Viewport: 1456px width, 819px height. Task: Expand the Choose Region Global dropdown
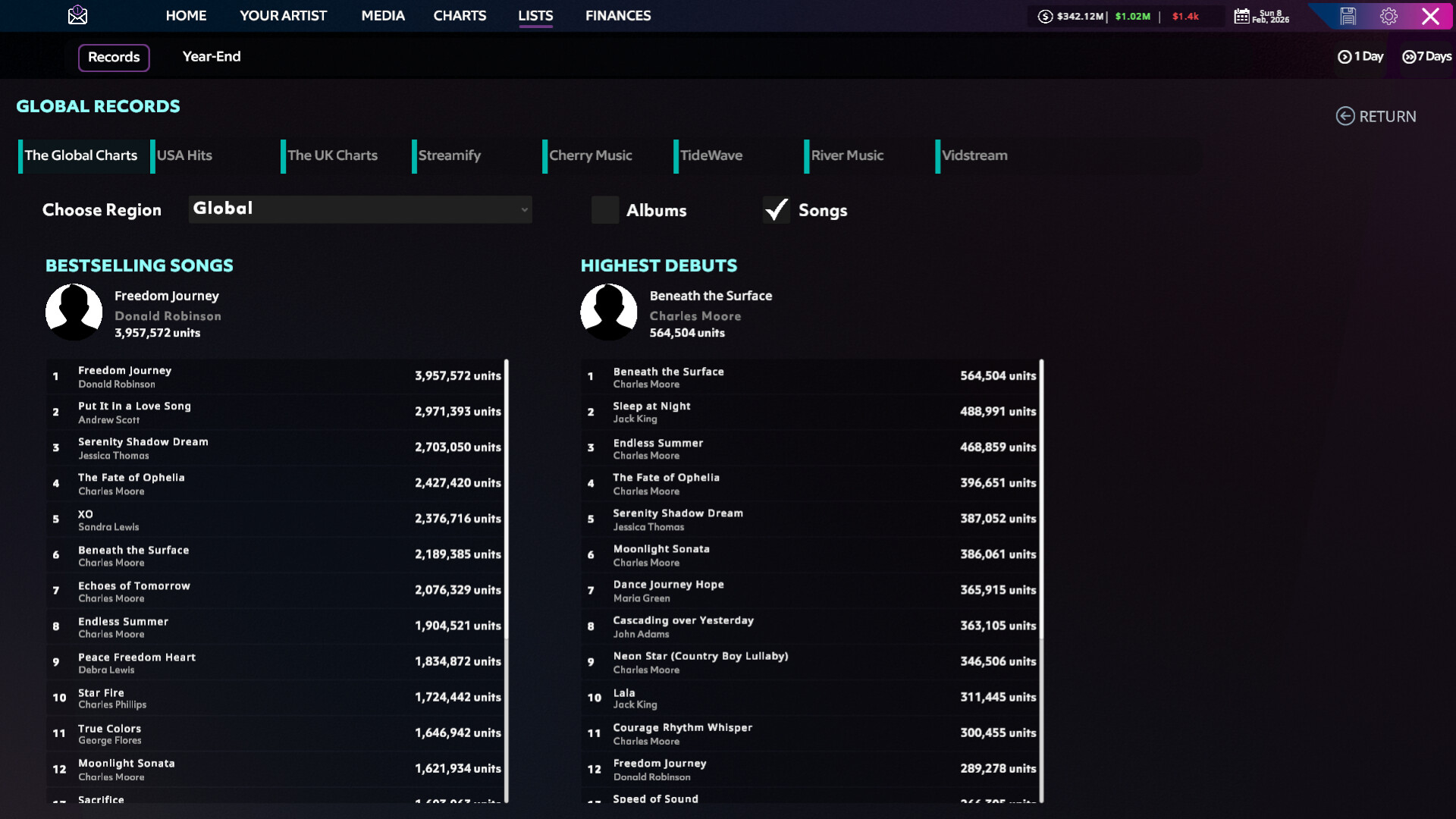point(360,209)
